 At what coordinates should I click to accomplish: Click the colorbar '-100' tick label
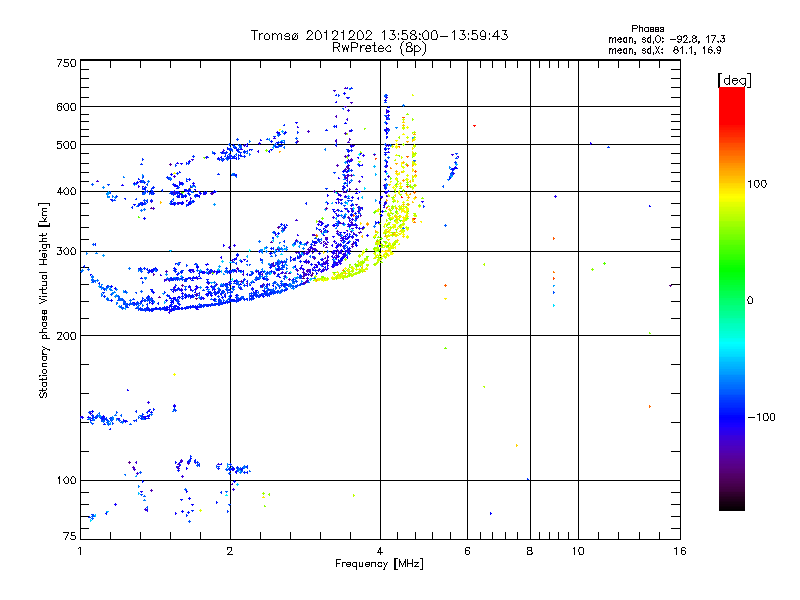pos(761,417)
